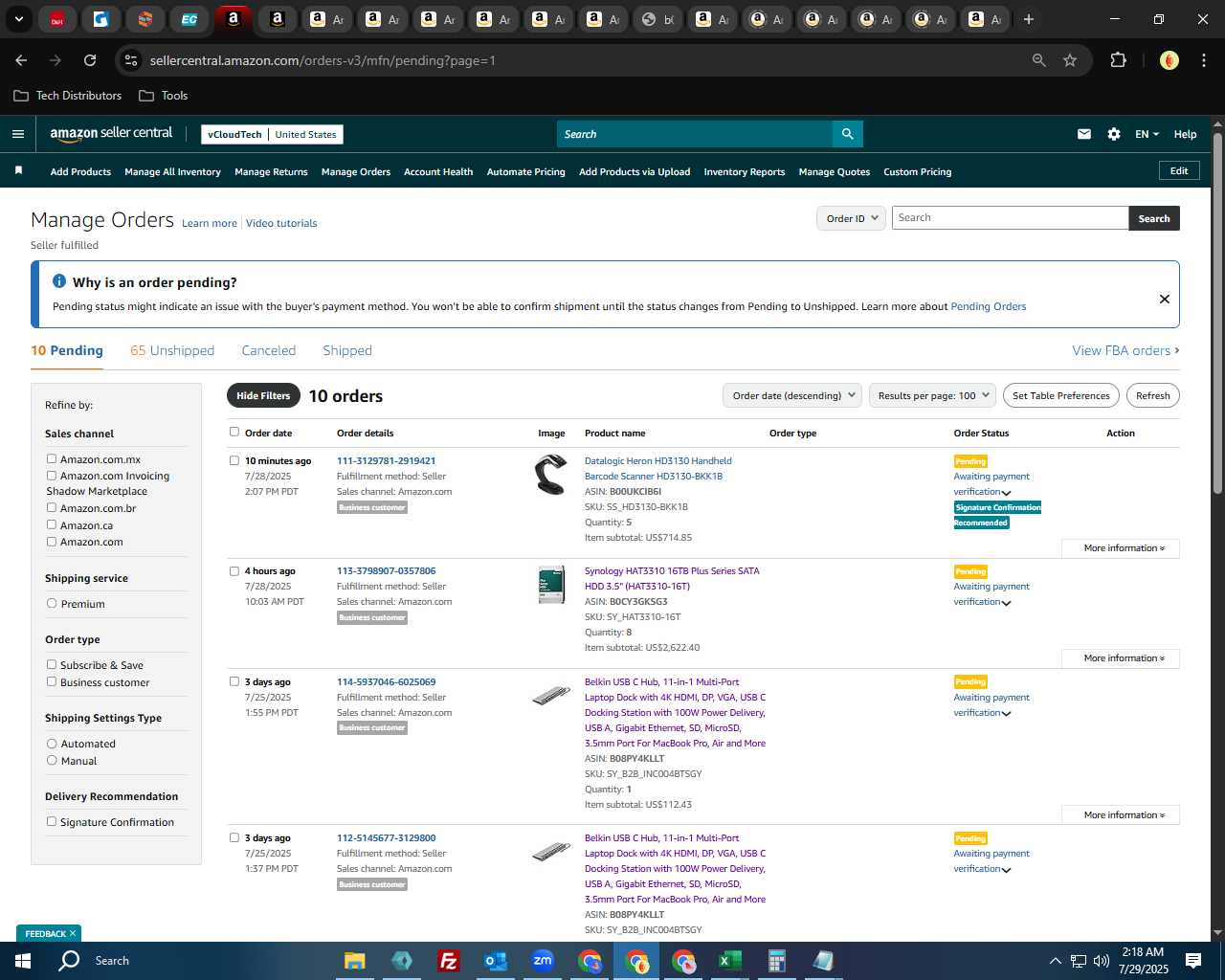This screenshot has width=1225, height=980.
Task: Select the Premium shipping service radio
Action: click(52, 603)
